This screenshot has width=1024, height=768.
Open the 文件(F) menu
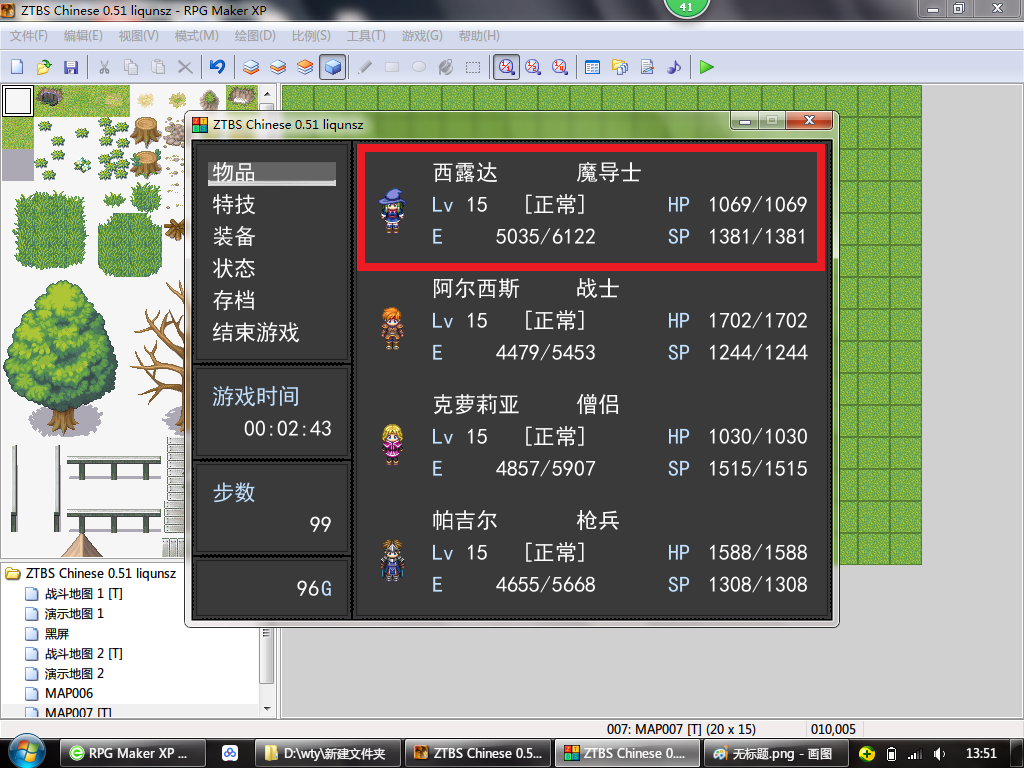(29, 36)
